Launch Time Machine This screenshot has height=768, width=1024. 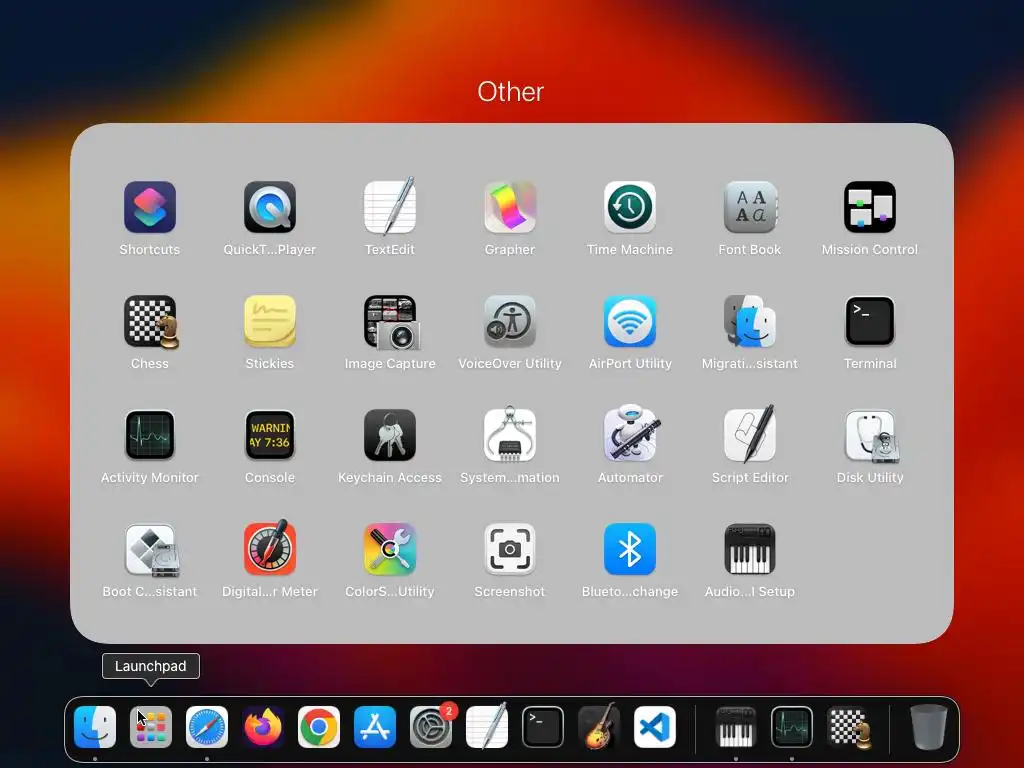[630, 207]
